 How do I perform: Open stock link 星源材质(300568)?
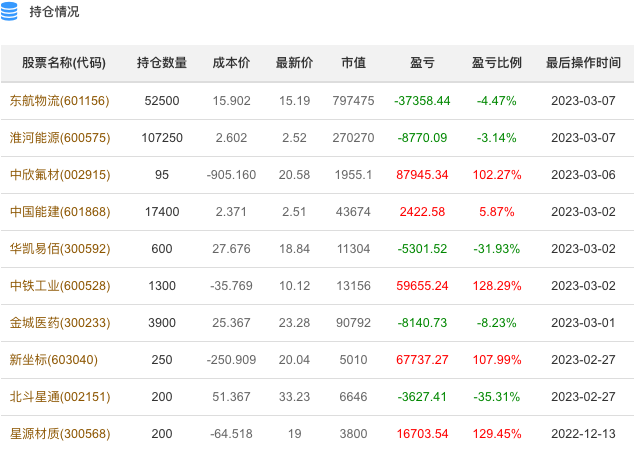60,434
